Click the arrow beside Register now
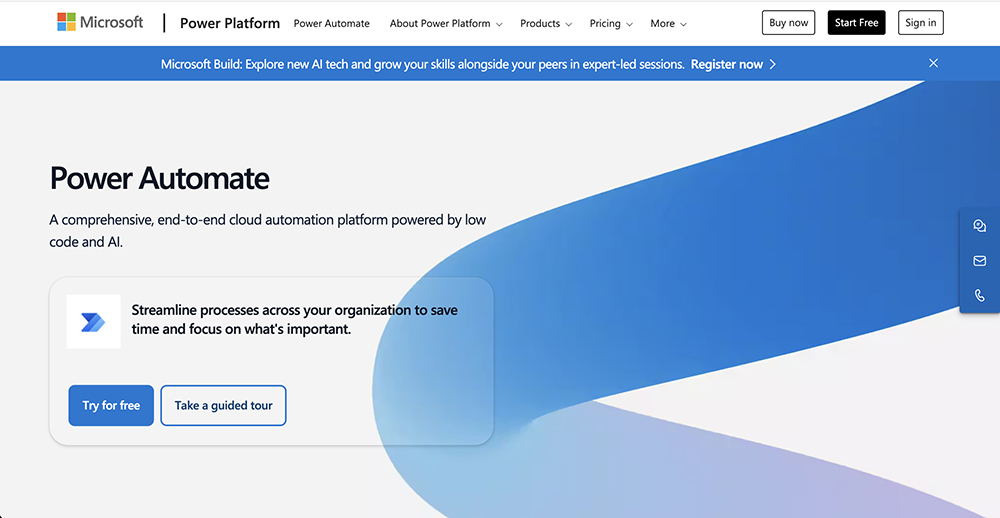Screen dimensions: 1000x518 pos(772,64)
